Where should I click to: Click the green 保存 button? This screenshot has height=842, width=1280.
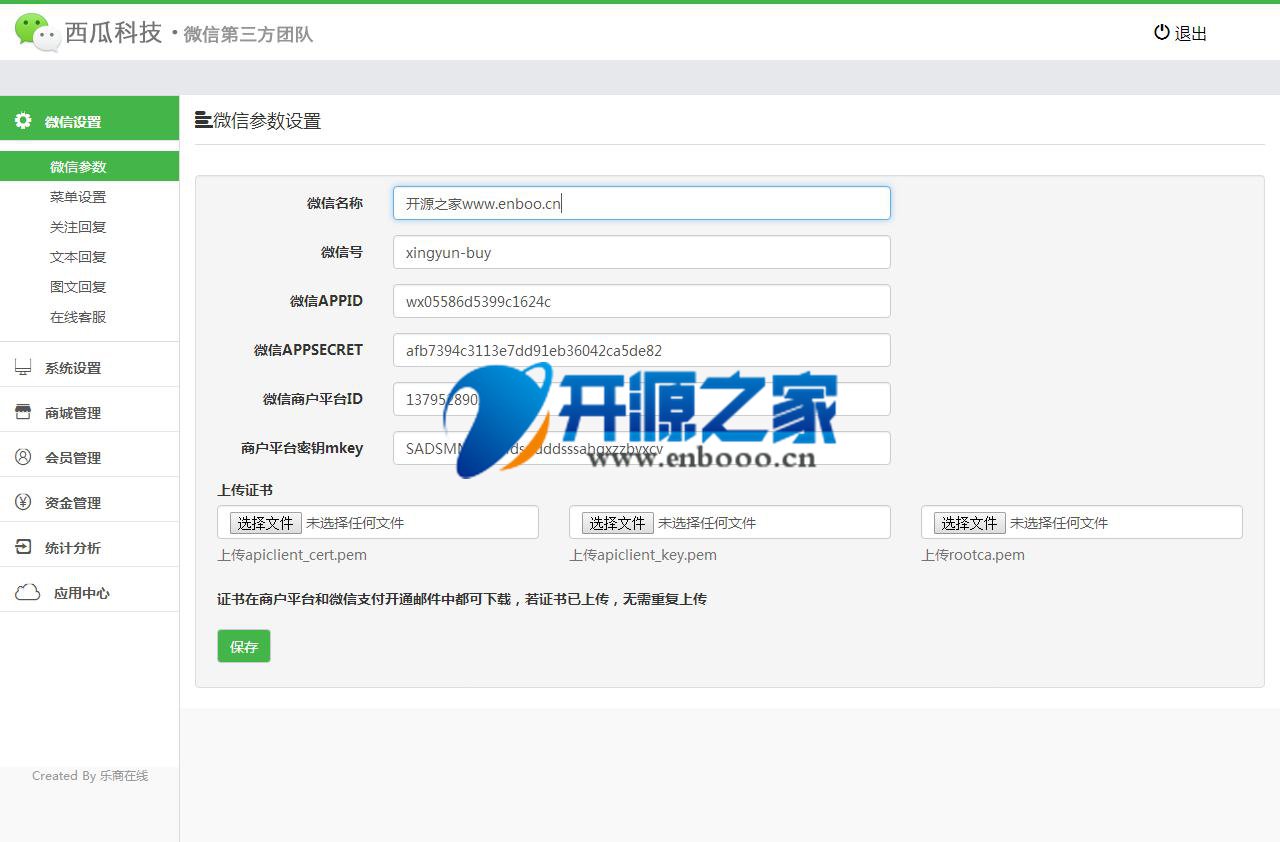coord(244,646)
